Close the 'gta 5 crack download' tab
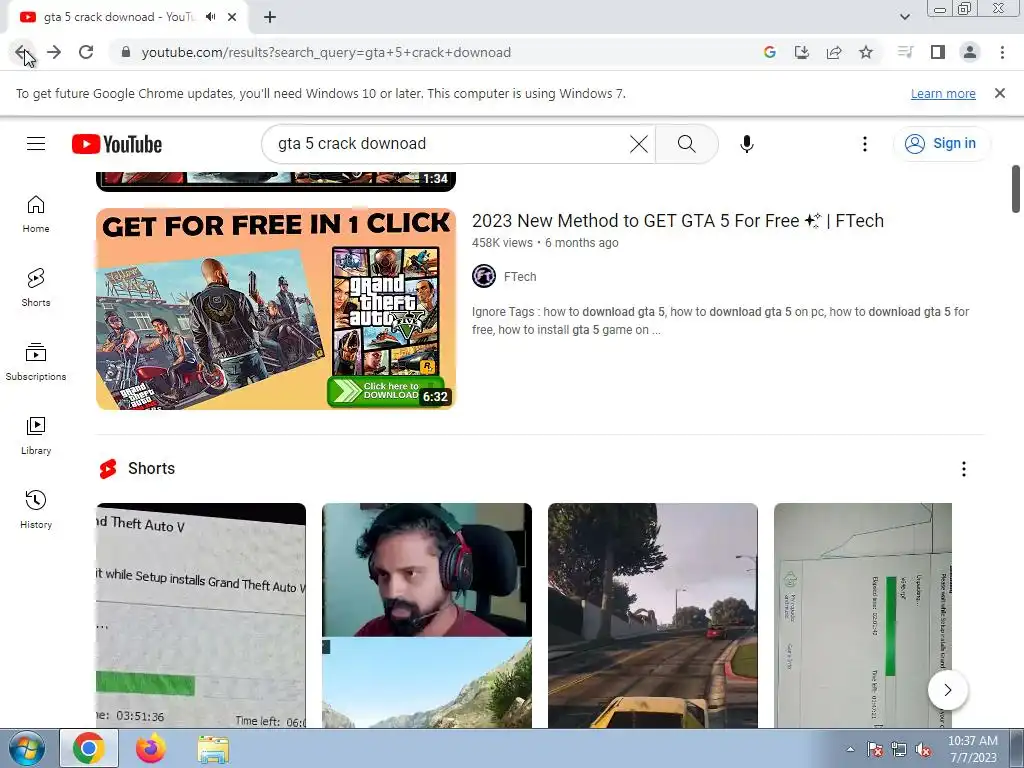 [x=232, y=17]
